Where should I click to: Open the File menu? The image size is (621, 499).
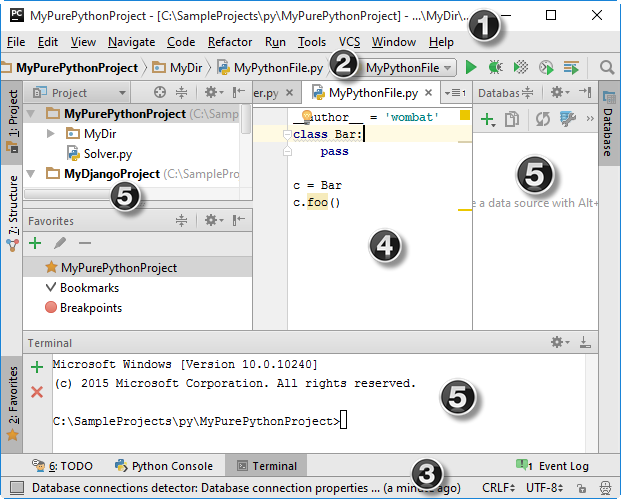[x=16, y=42]
